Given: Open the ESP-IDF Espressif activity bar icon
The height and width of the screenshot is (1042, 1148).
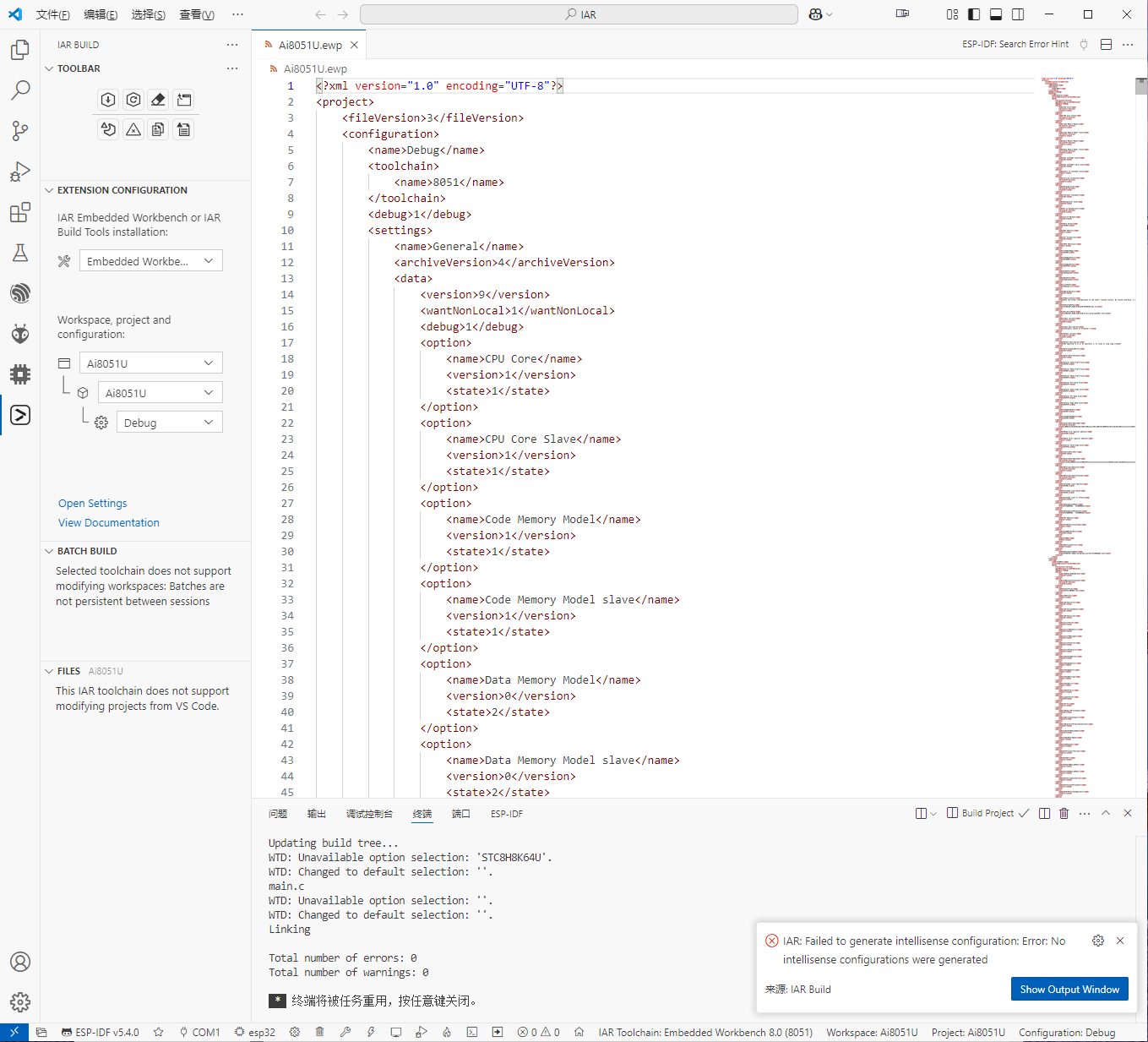Looking at the screenshot, I should pyautogui.click(x=20, y=293).
